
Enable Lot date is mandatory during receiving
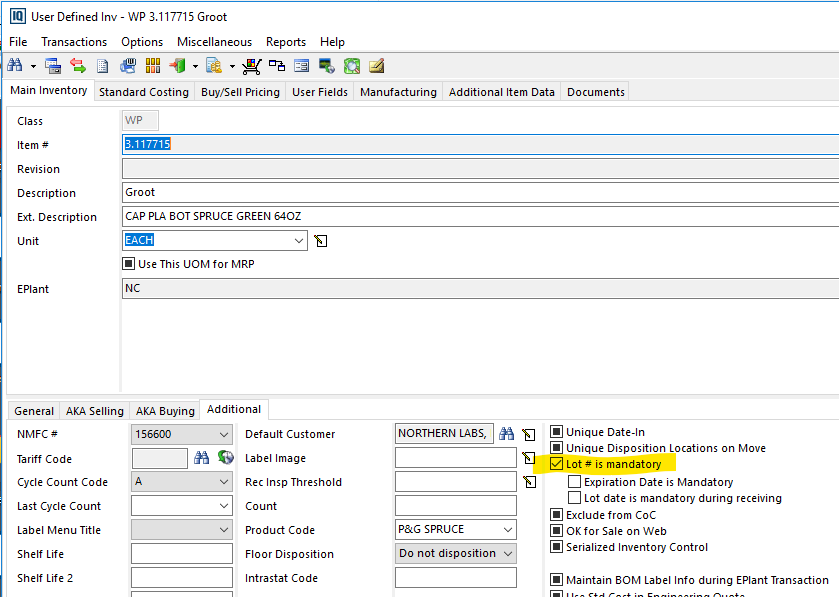[x=574, y=498]
